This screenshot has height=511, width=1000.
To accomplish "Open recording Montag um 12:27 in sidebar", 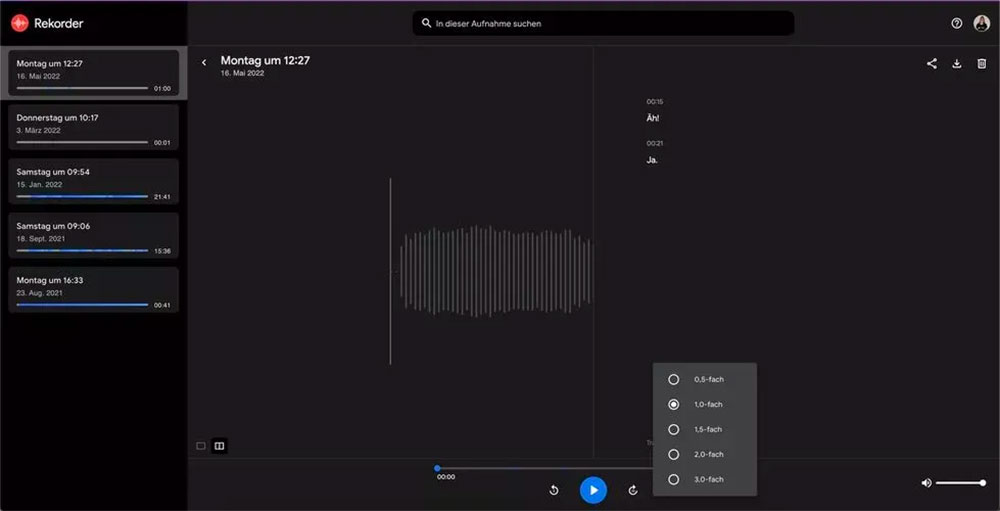I will click(x=94, y=73).
